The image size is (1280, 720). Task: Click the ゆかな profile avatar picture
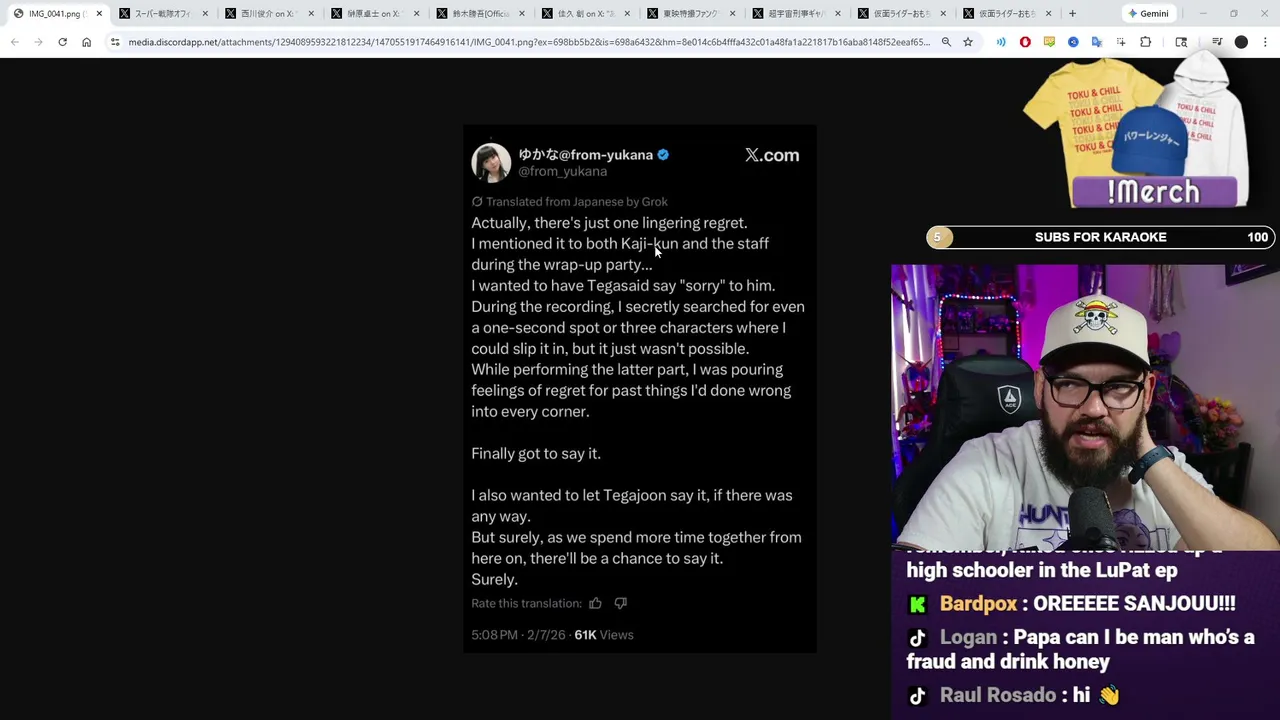[x=491, y=162]
